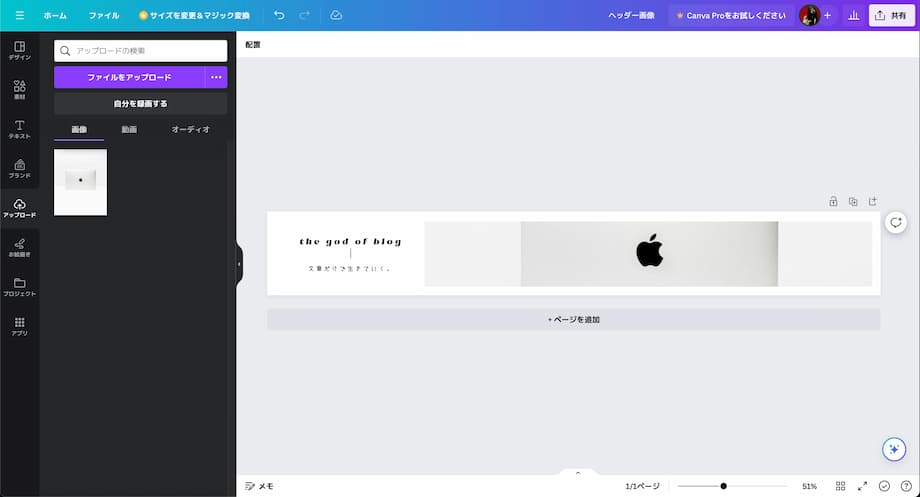Click the ファイルをアップロード button
Screen dimensions: 920x497
129,77
